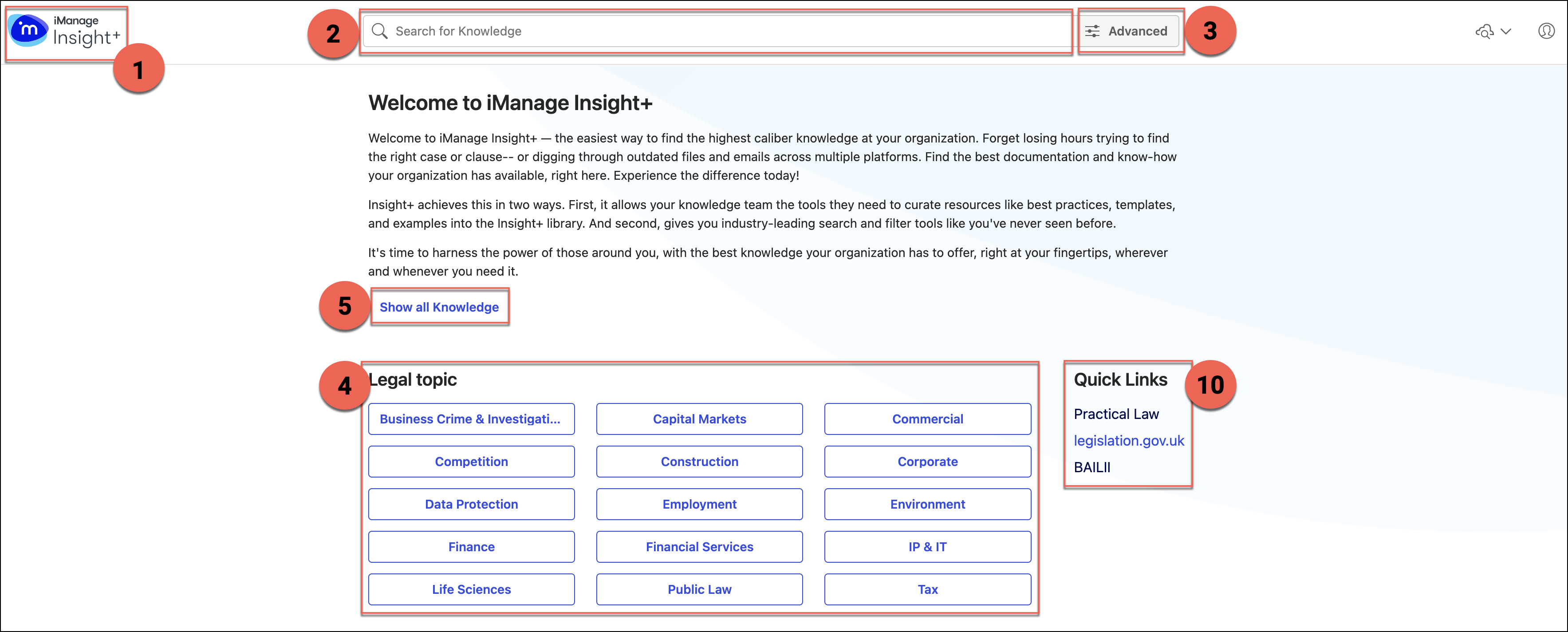Select the Business Crime & Investigations topic
The height and width of the screenshot is (632, 1568).
[x=470, y=419]
